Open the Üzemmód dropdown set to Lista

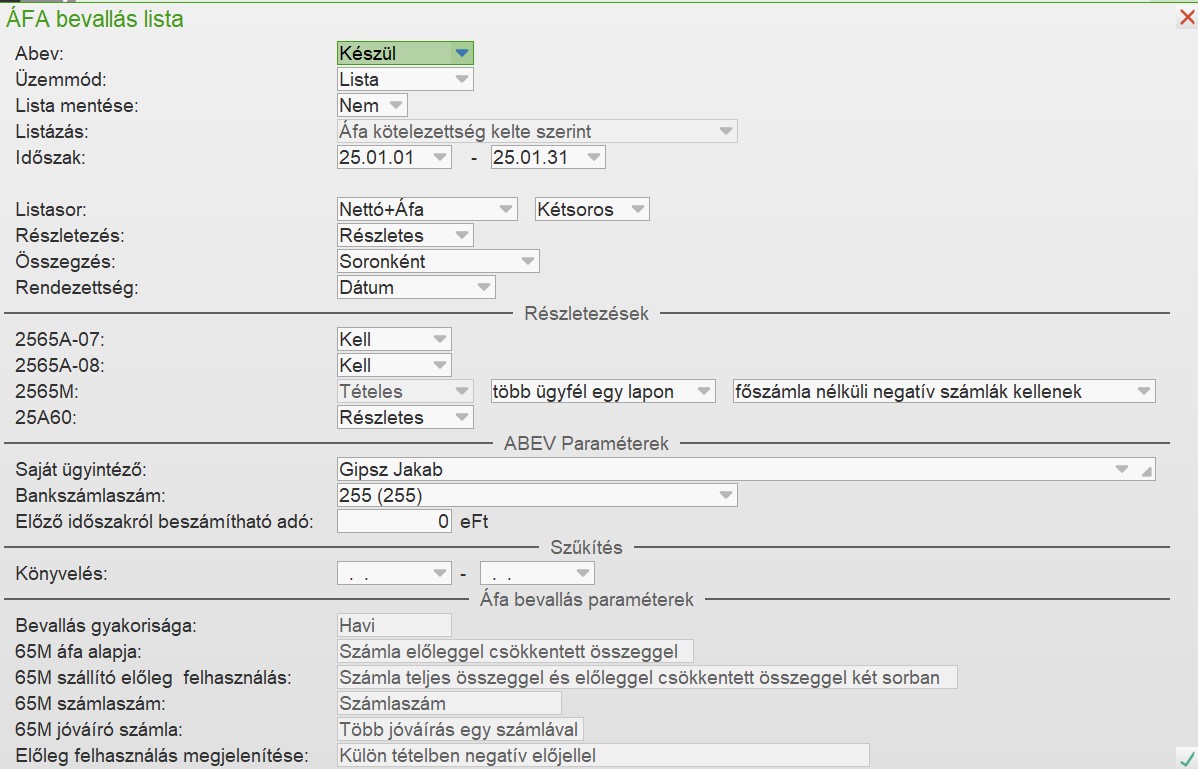pos(405,79)
